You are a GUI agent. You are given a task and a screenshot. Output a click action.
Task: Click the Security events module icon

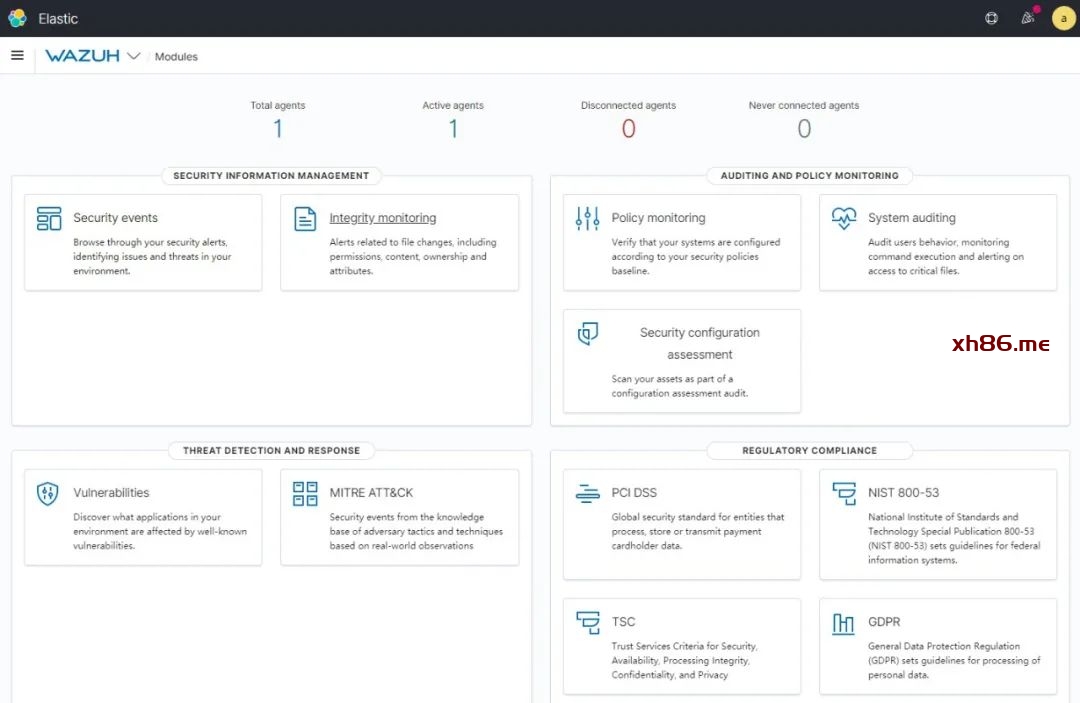pos(49,219)
